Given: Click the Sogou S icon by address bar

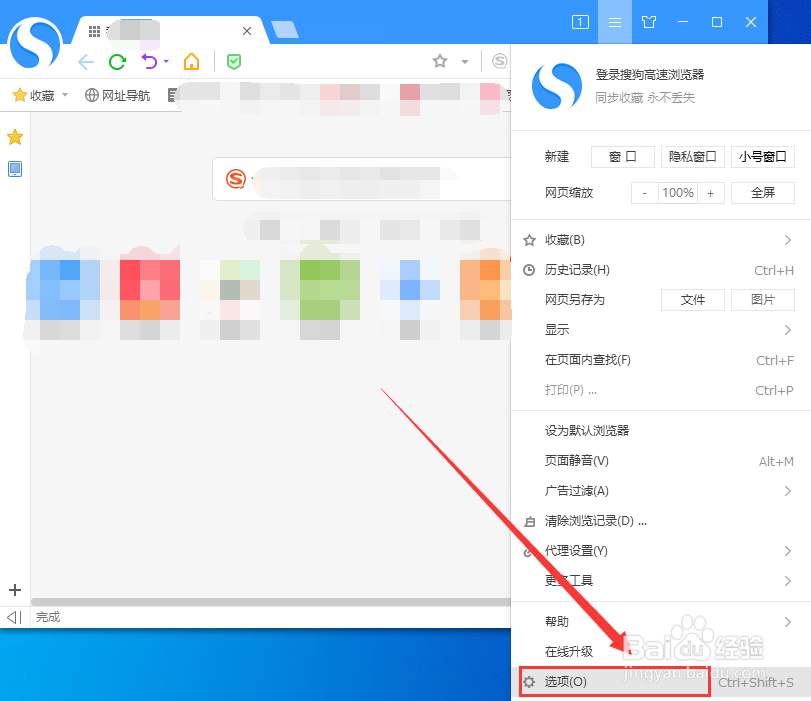Looking at the screenshot, I should (499, 61).
